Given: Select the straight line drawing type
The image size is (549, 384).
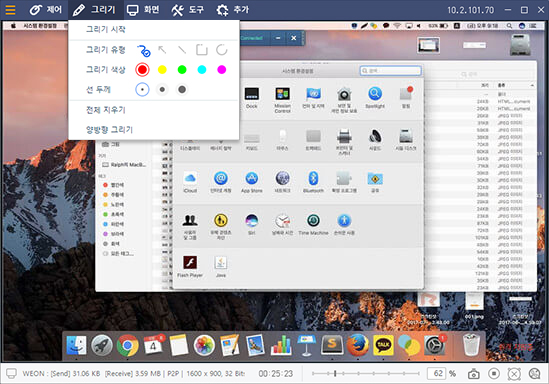Looking at the screenshot, I should point(182,50).
